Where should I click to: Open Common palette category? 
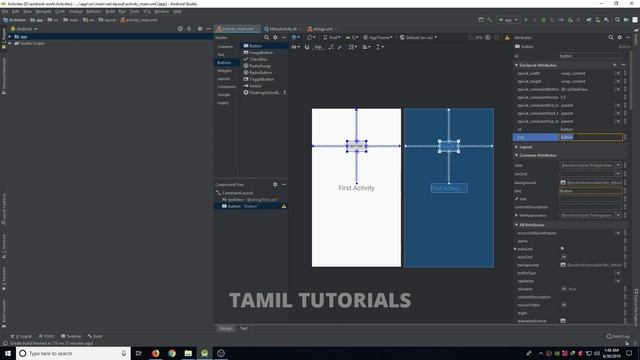pos(225,47)
